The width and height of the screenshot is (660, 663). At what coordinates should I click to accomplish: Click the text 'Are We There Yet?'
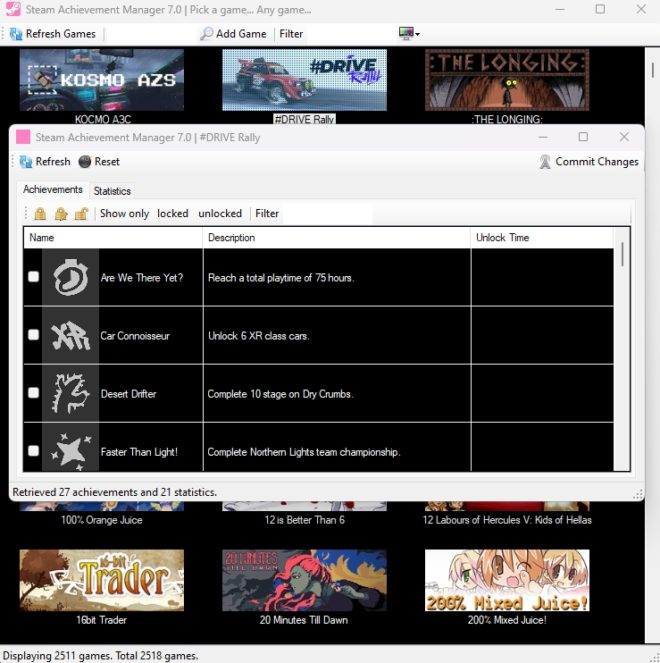pos(142,278)
